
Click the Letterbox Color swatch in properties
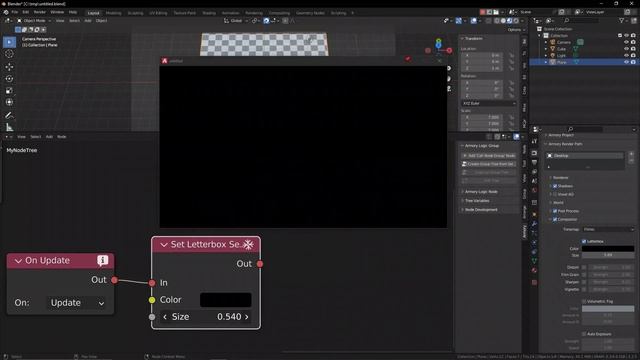608,248
